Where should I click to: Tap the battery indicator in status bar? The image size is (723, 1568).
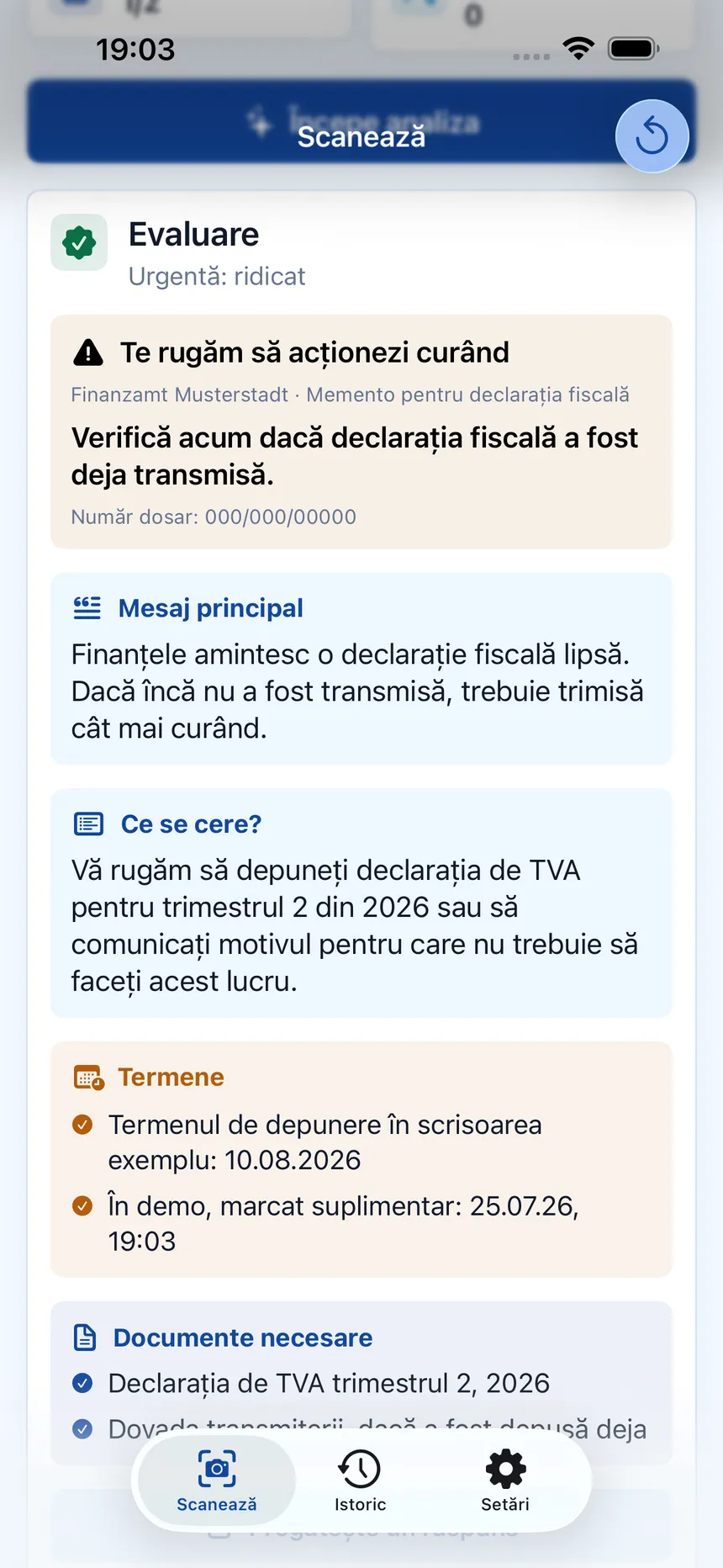pos(634,49)
